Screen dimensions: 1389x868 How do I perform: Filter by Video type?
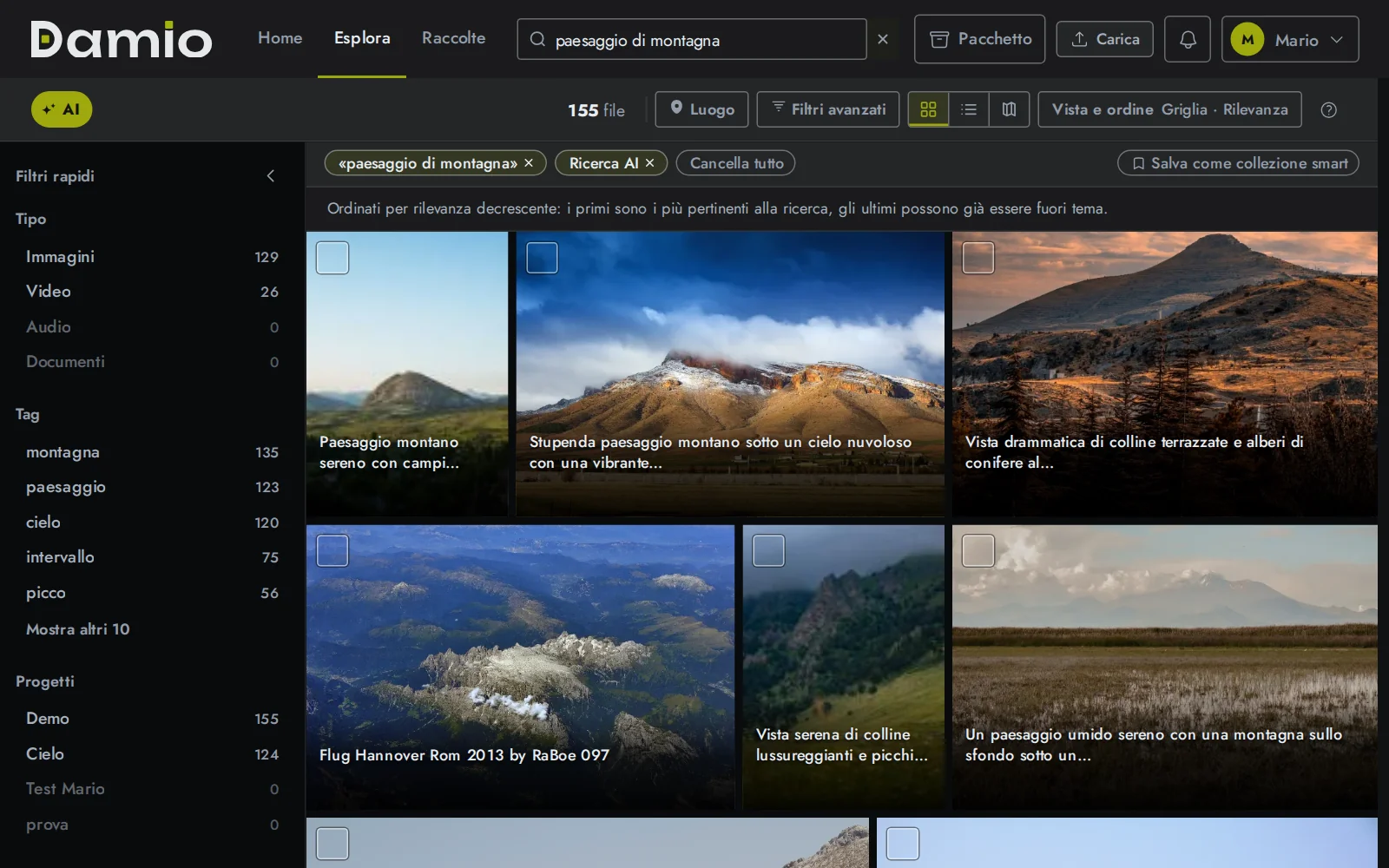click(x=152, y=292)
